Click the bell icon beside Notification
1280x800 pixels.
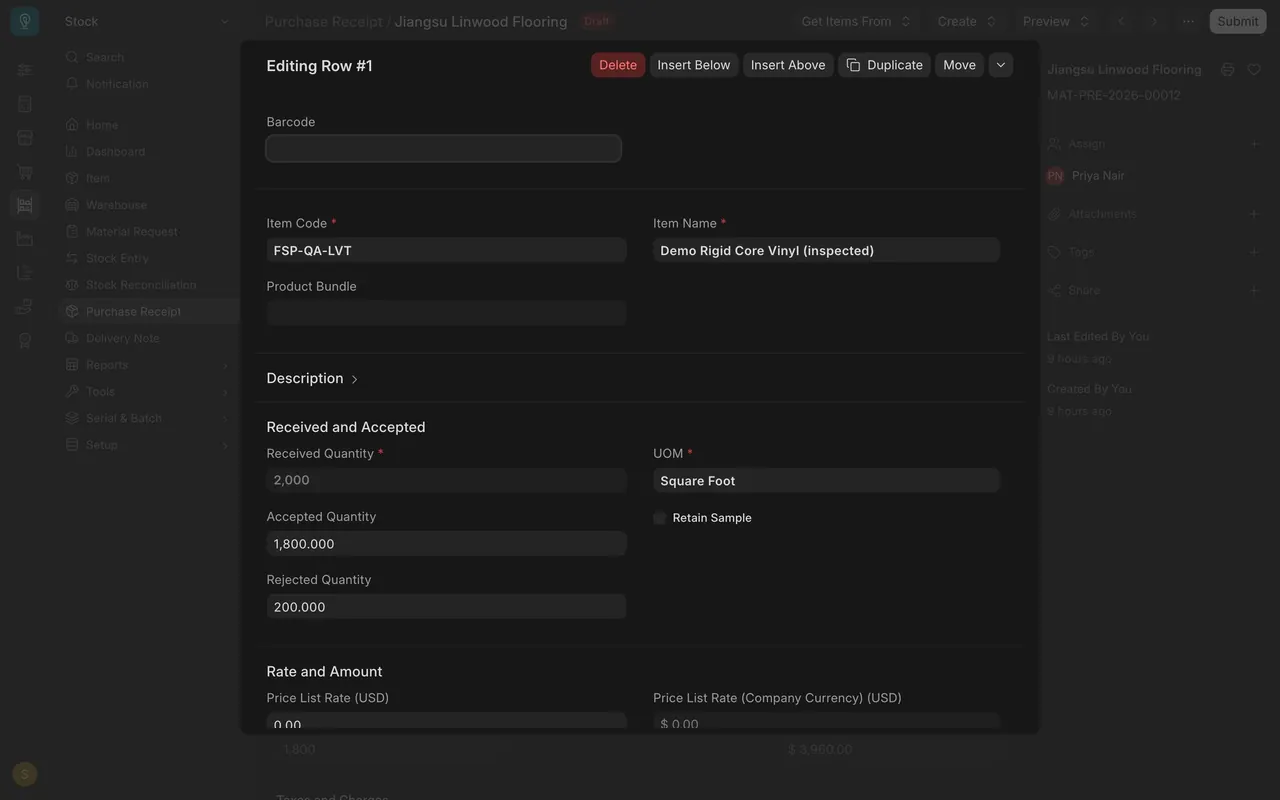72,84
